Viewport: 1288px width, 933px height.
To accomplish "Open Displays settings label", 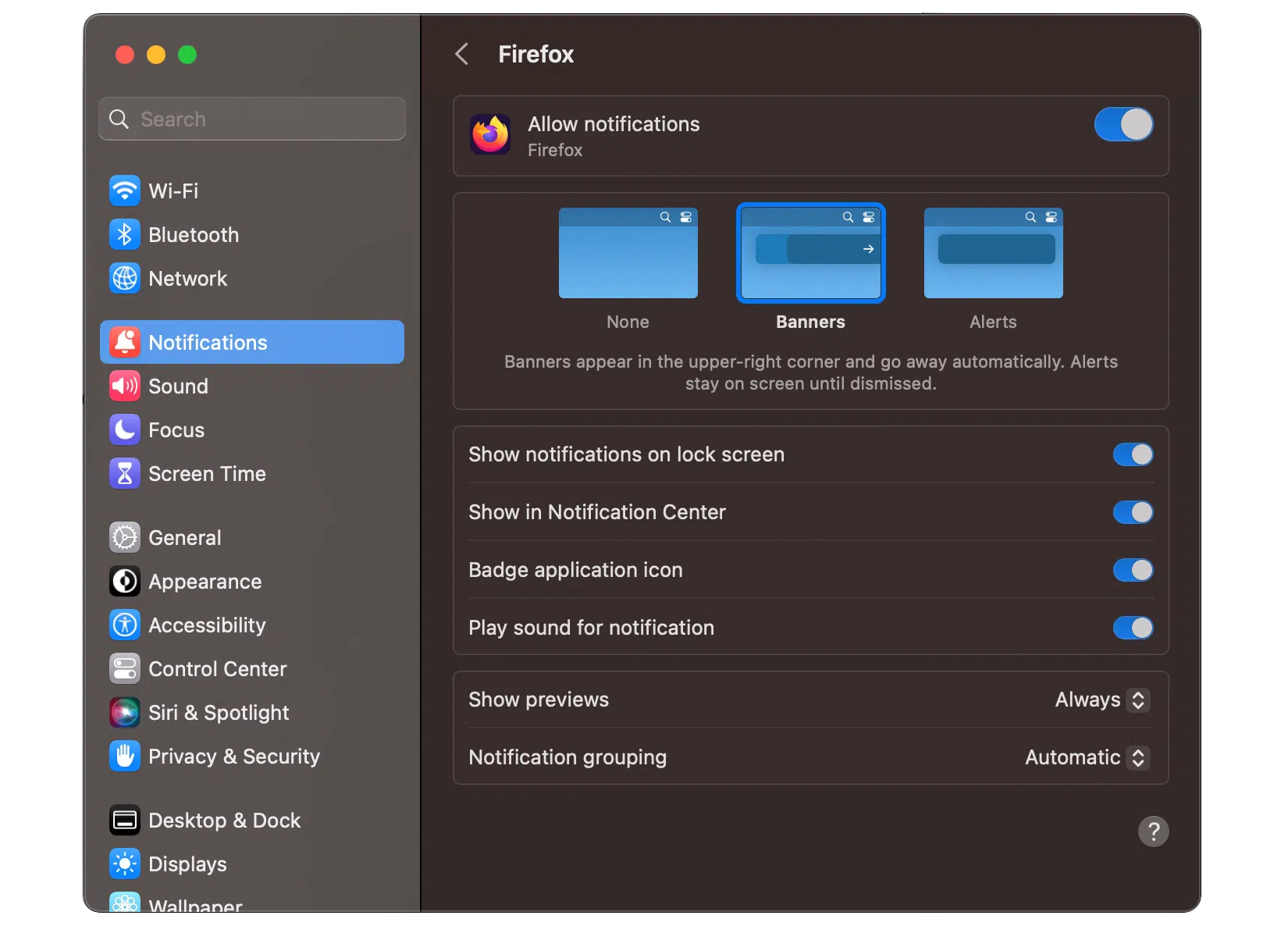I will tap(187, 864).
